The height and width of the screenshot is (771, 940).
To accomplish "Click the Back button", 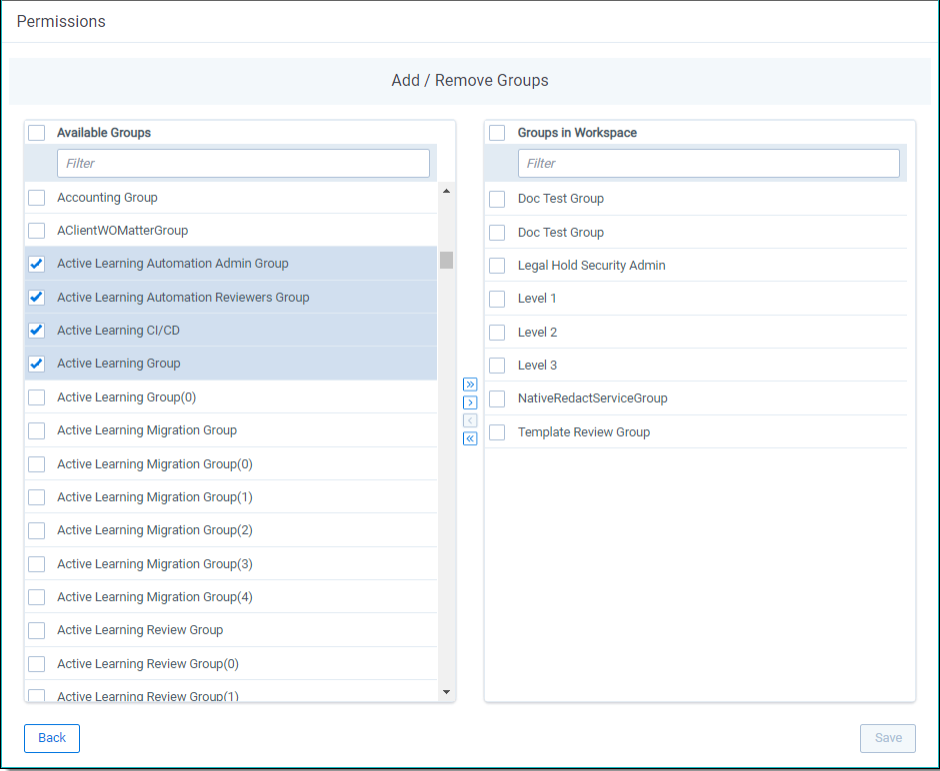I will tap(51, 738).
